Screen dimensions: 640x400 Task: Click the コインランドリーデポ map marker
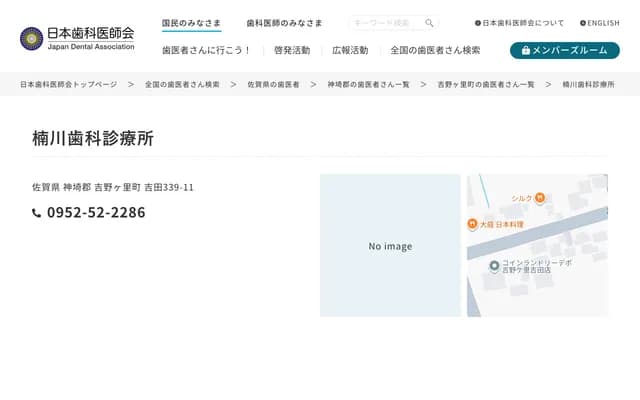click(x=493, y=265)
